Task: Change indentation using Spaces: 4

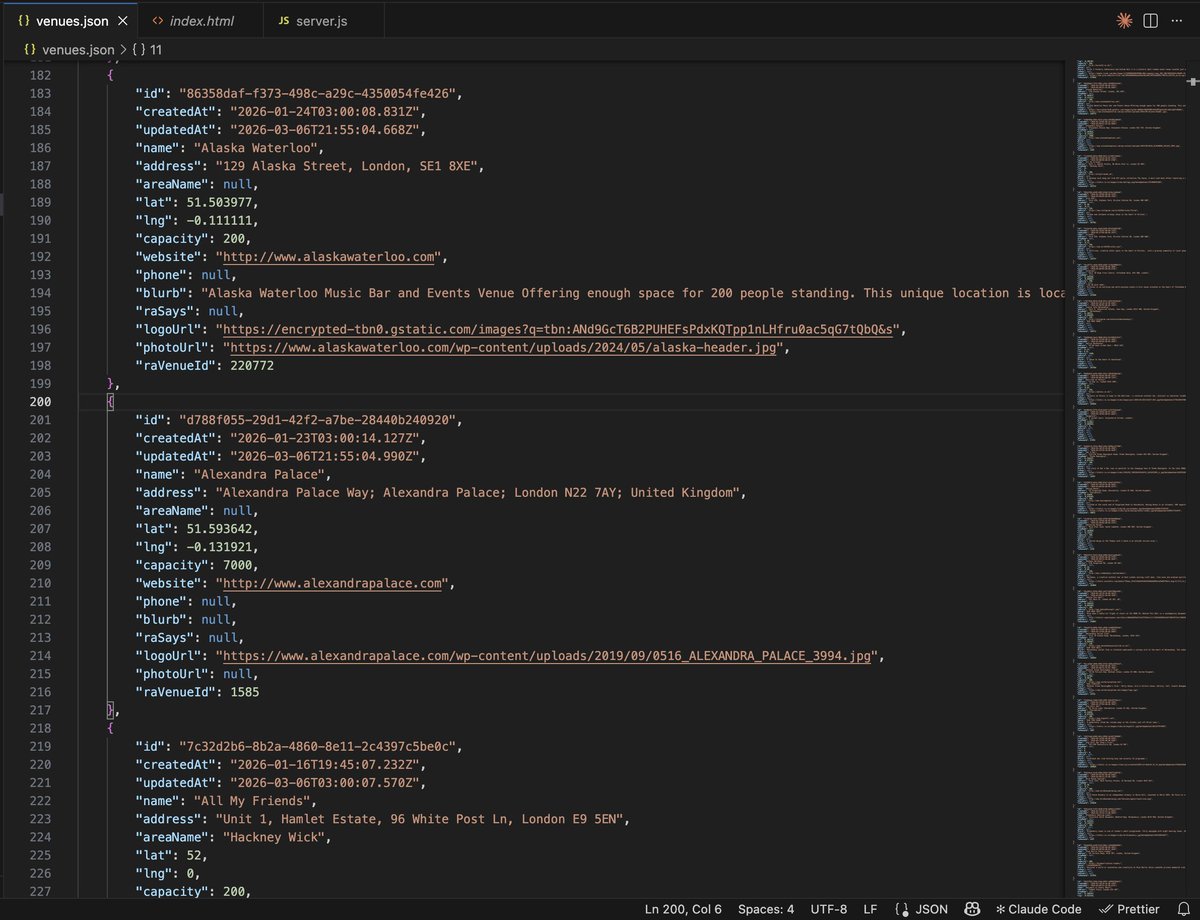Action: 766,909
